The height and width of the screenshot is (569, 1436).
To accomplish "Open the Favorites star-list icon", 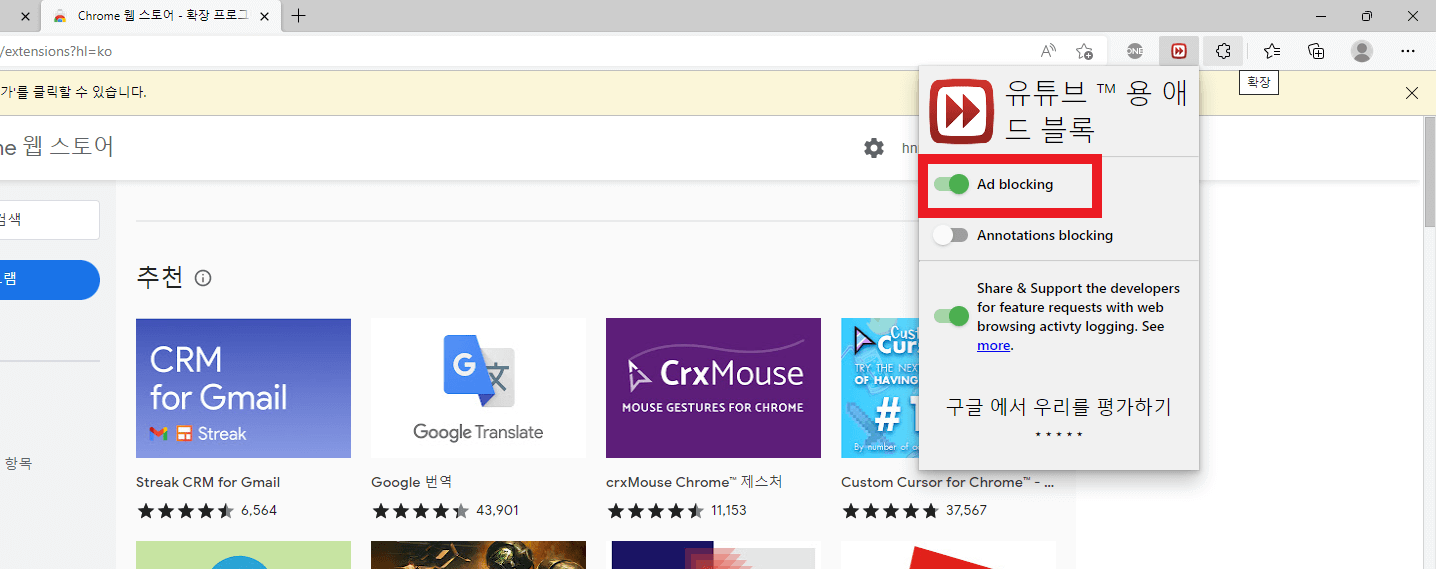I will coord(1272,51).
